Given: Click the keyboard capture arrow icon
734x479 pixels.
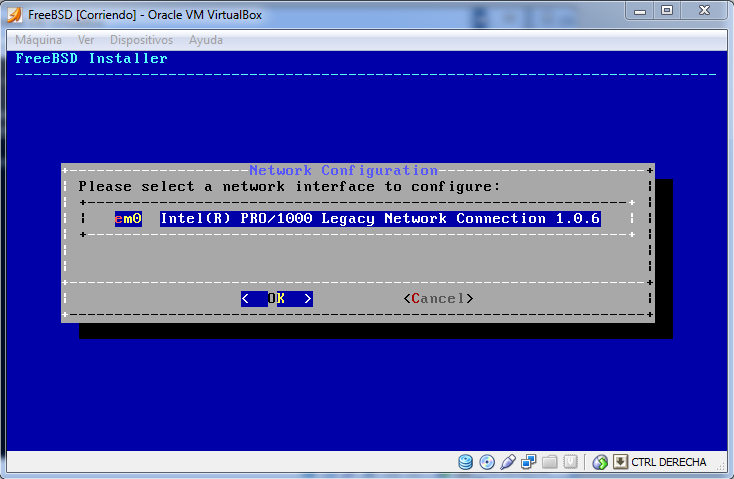Looking at the screenshot, I should [x=620, y=462].
